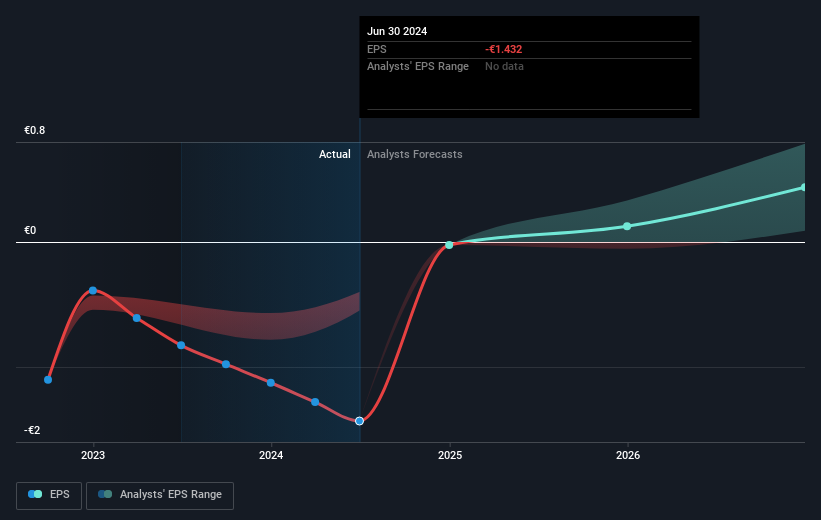Click the 2024 x-axis label
The height and width of the screenshot is (520, 821).
271,455
